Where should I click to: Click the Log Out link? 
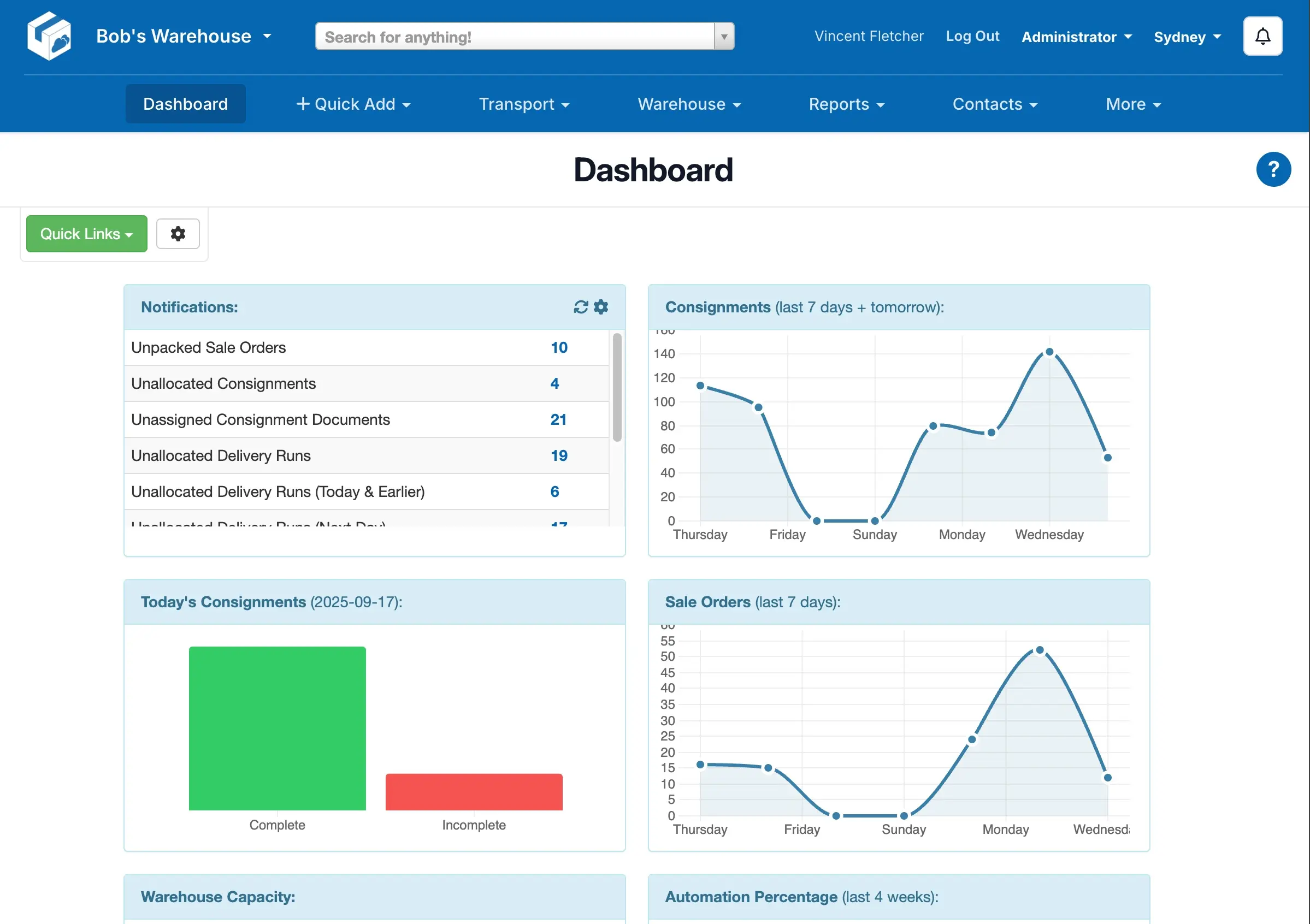coord(972,37)
